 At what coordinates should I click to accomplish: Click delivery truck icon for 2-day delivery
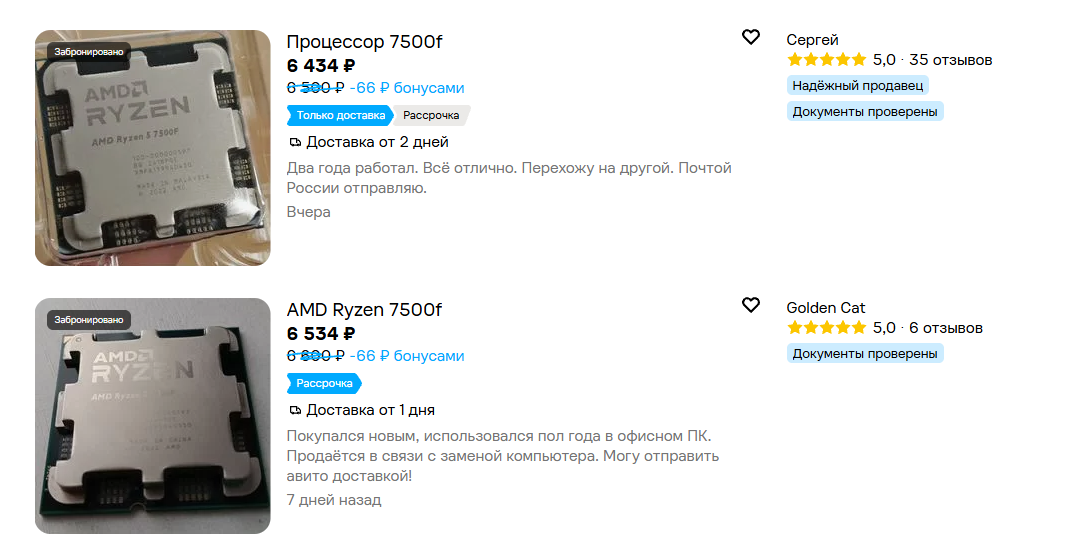pyautogui.click(x=295, y=143)
